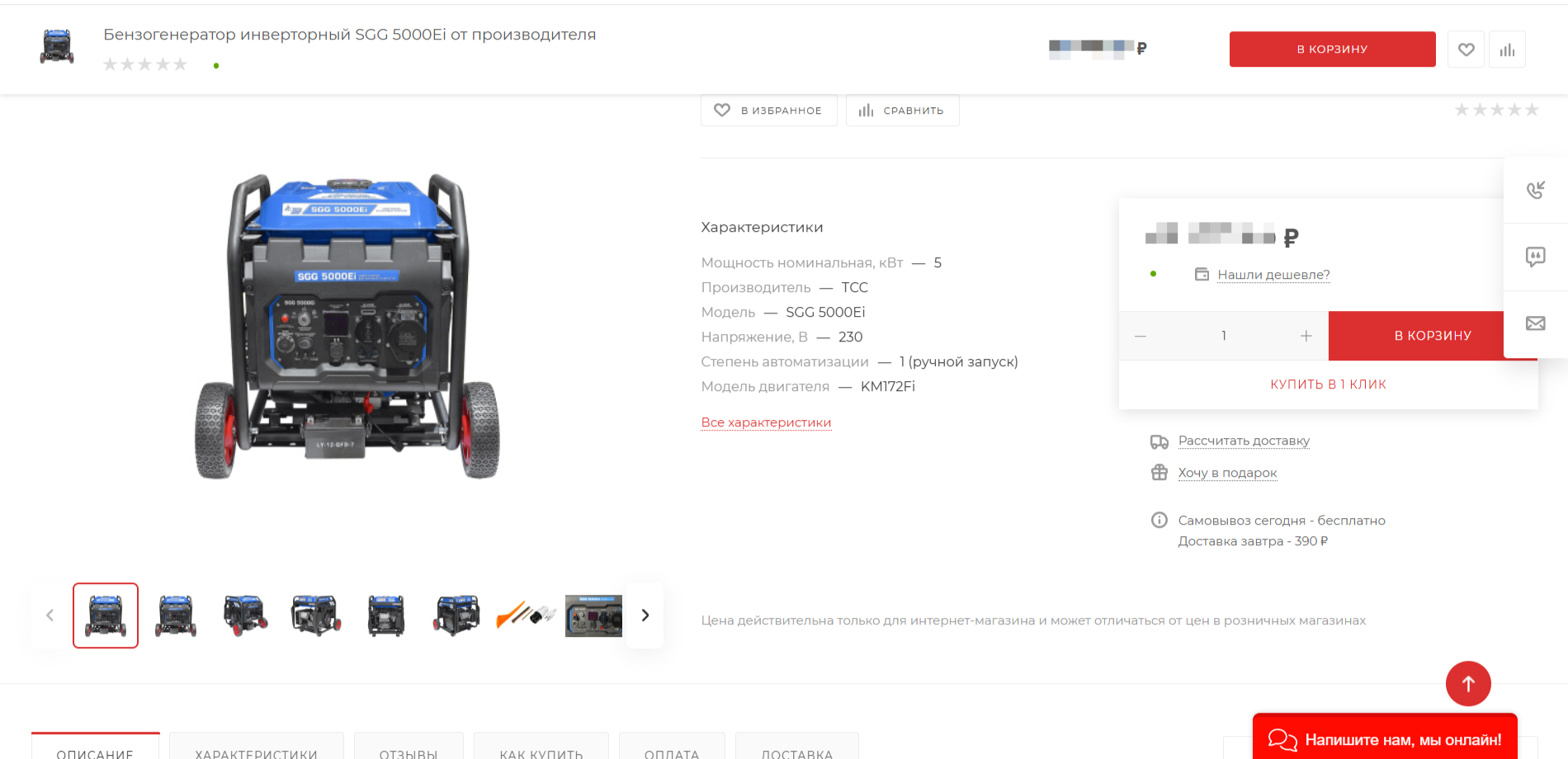Show previous thumbnails with left chevron
The height and width of the screenshot is (759, 1568).
pyautogui.click(x=50, y=615)
